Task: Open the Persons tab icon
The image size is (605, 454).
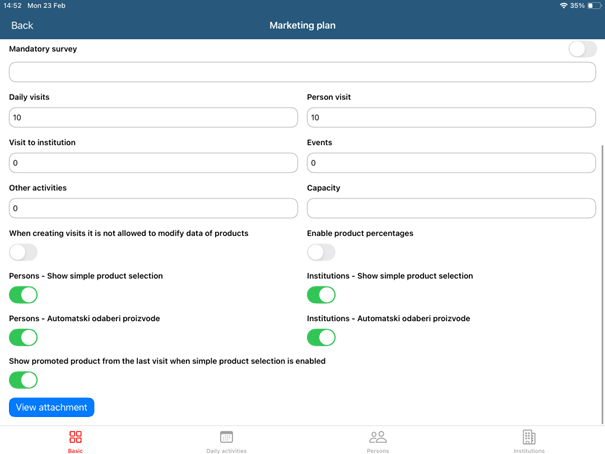Action: tap(377, 437)
